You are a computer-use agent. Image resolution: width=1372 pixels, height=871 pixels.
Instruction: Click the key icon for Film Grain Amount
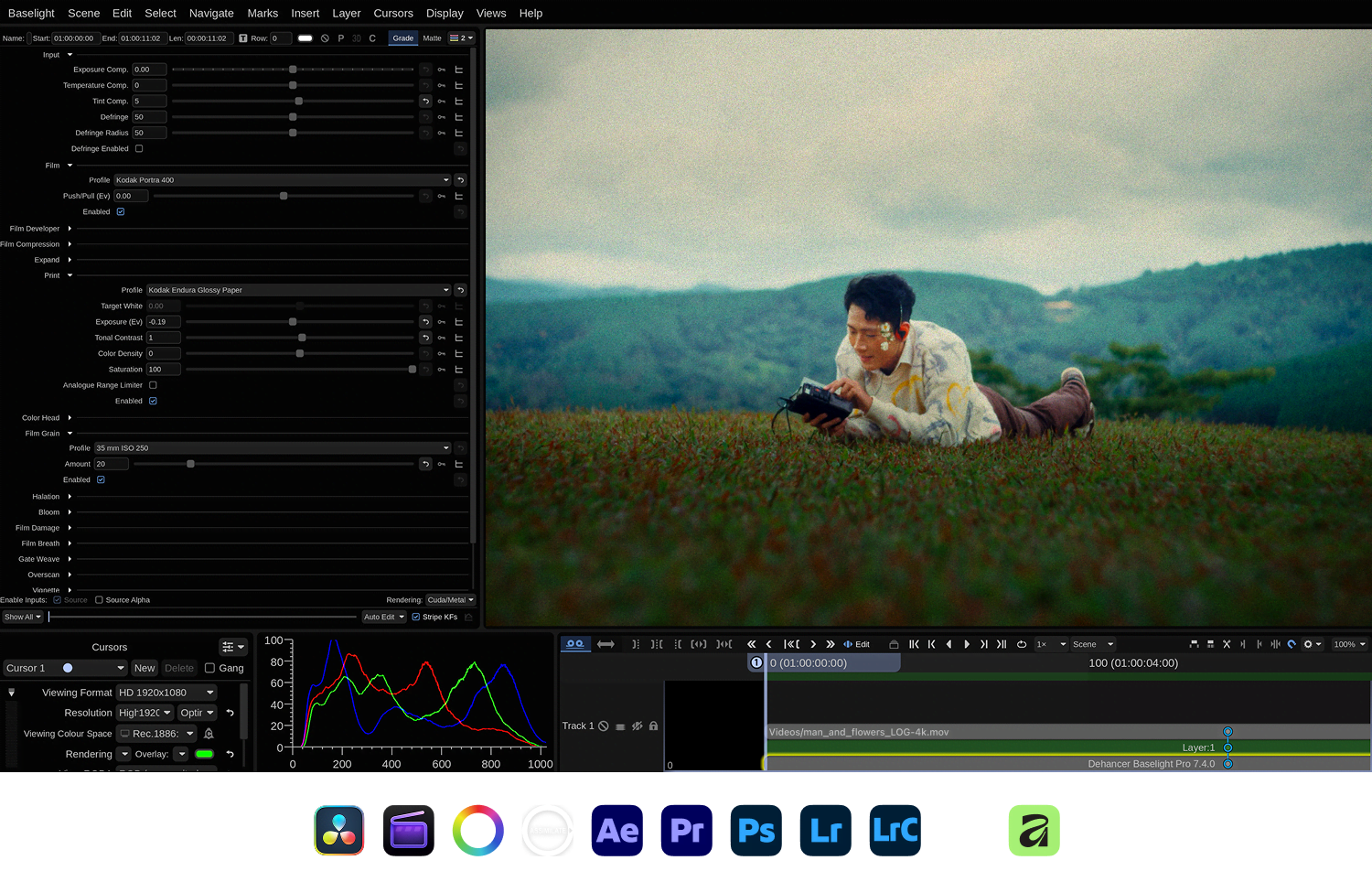[442, 464]
